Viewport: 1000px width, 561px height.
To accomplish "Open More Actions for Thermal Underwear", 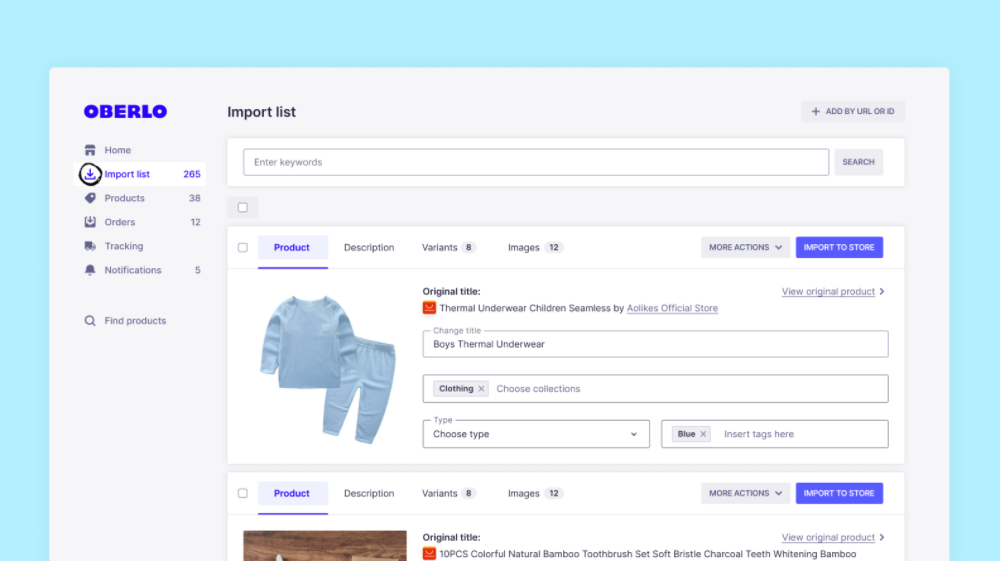I will click(x=746, y=247).
